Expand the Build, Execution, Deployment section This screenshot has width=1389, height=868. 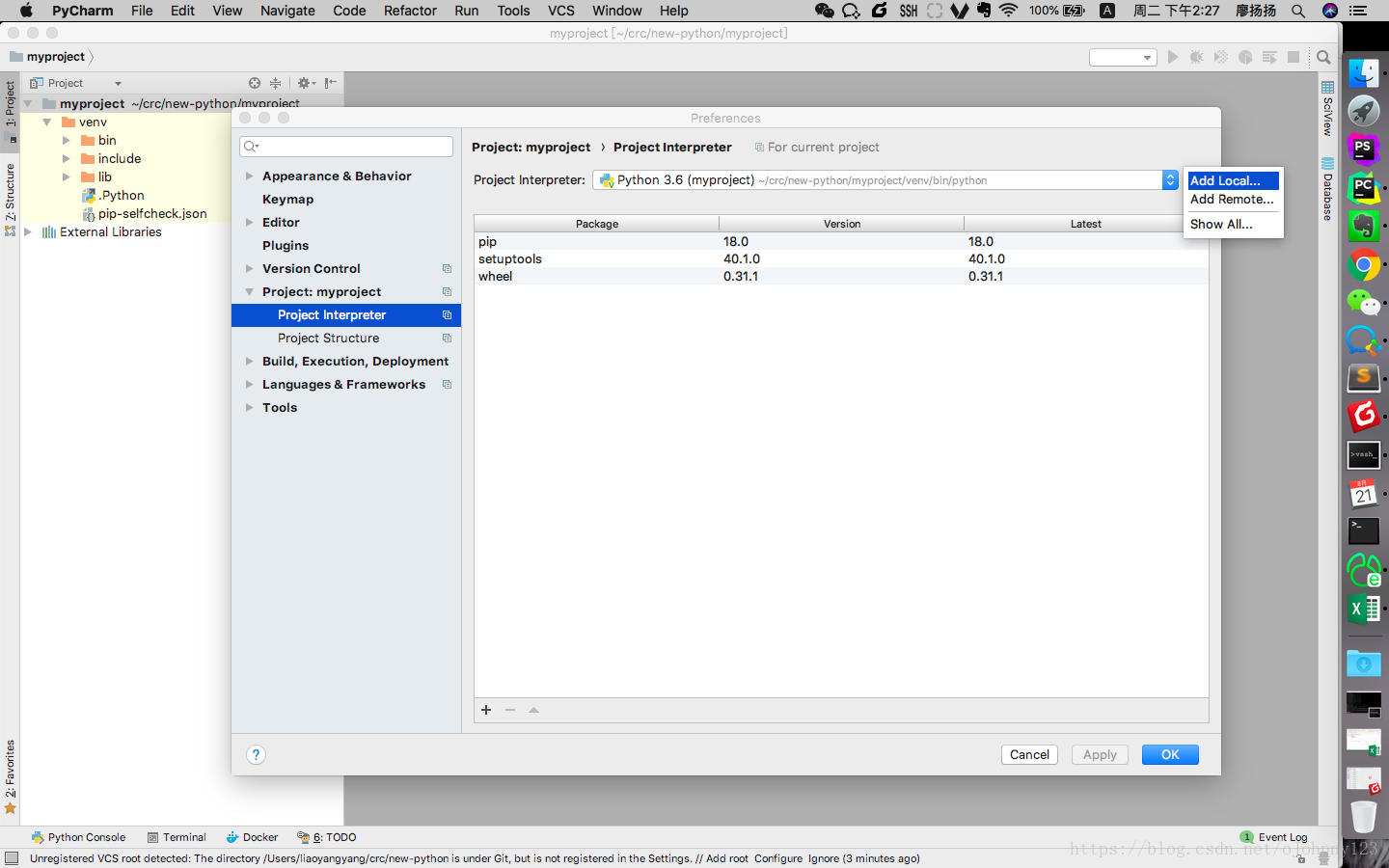point(250,362)
